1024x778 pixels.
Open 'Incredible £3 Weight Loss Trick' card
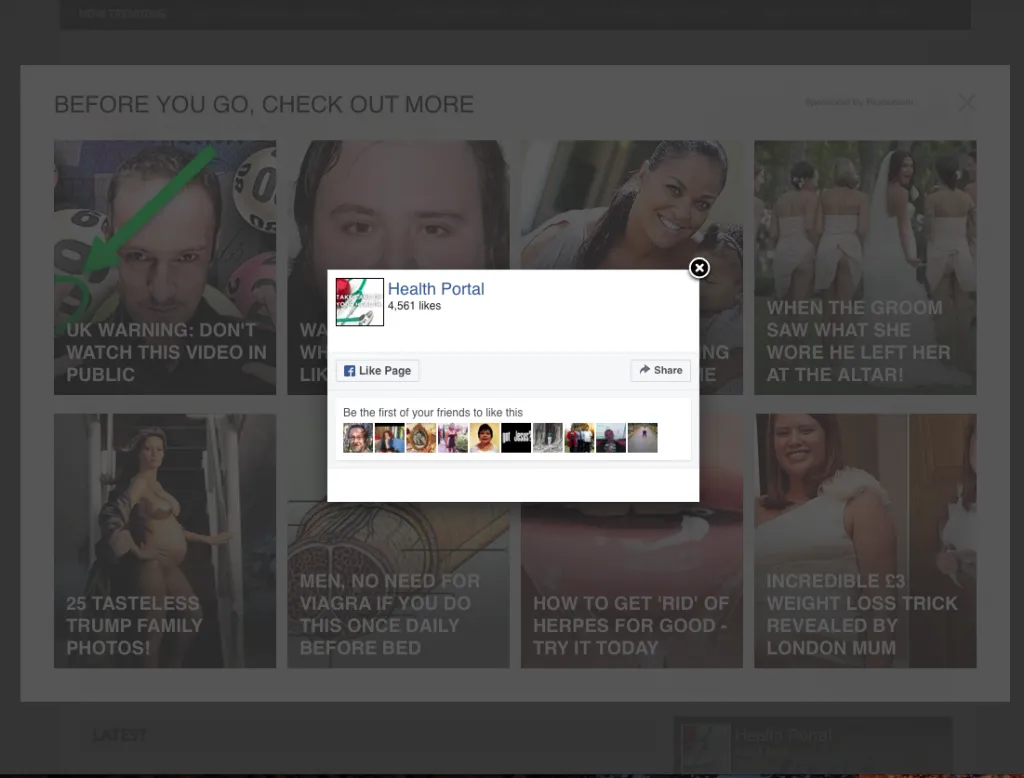pos(865,540)
